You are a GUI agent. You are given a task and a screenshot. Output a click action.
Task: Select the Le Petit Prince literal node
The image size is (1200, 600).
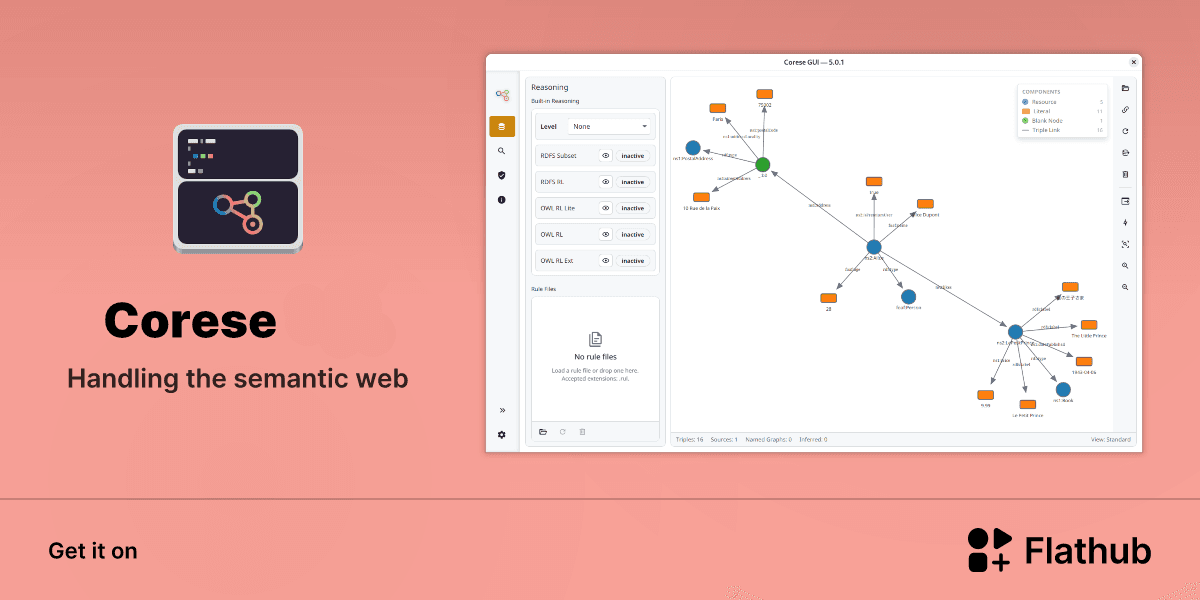1027,405
